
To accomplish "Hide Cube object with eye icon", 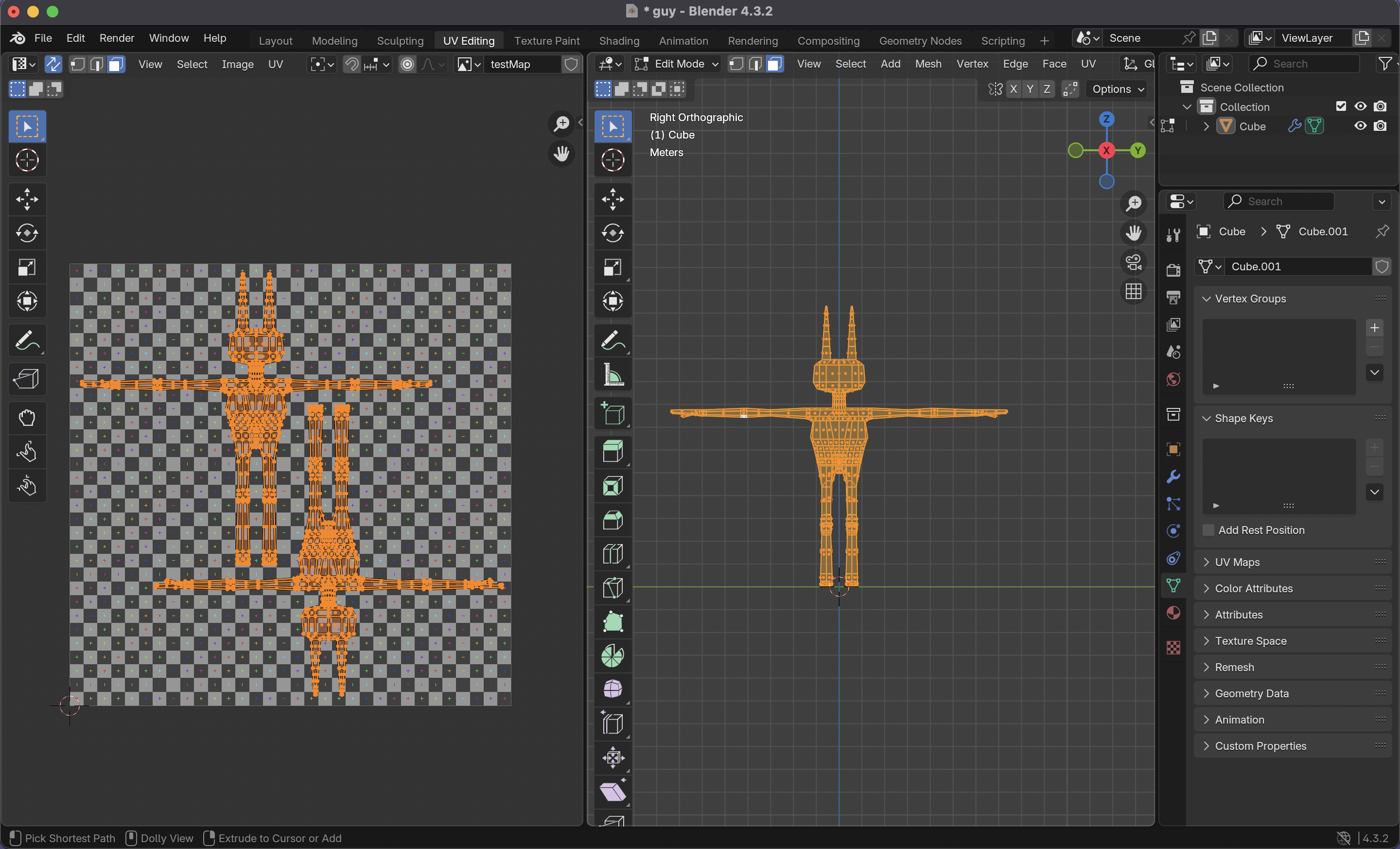I will [1360, 125].
